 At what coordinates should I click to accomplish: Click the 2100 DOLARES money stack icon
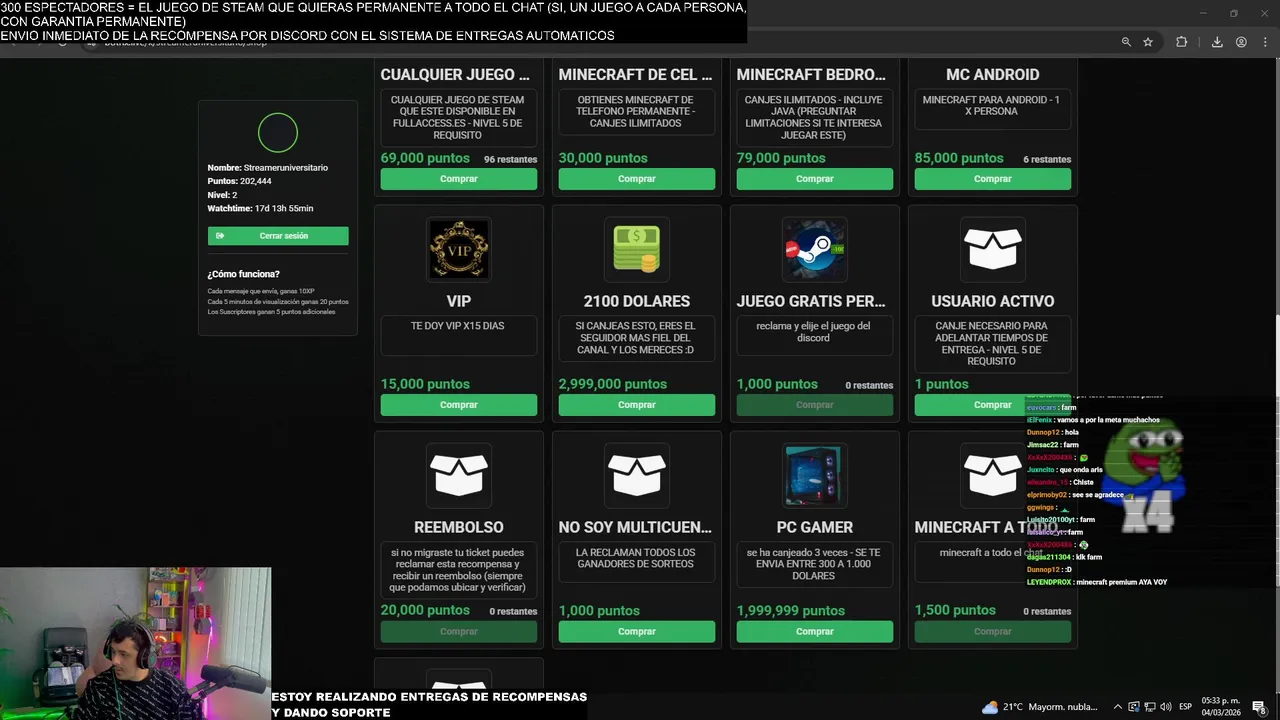[x=637, y=249]
